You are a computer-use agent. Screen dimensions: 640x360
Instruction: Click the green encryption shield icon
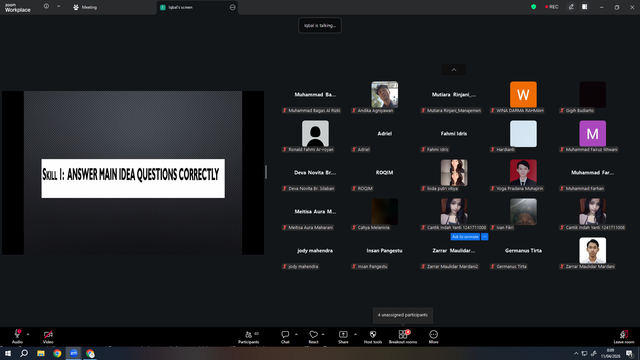(x=533, y=7)
